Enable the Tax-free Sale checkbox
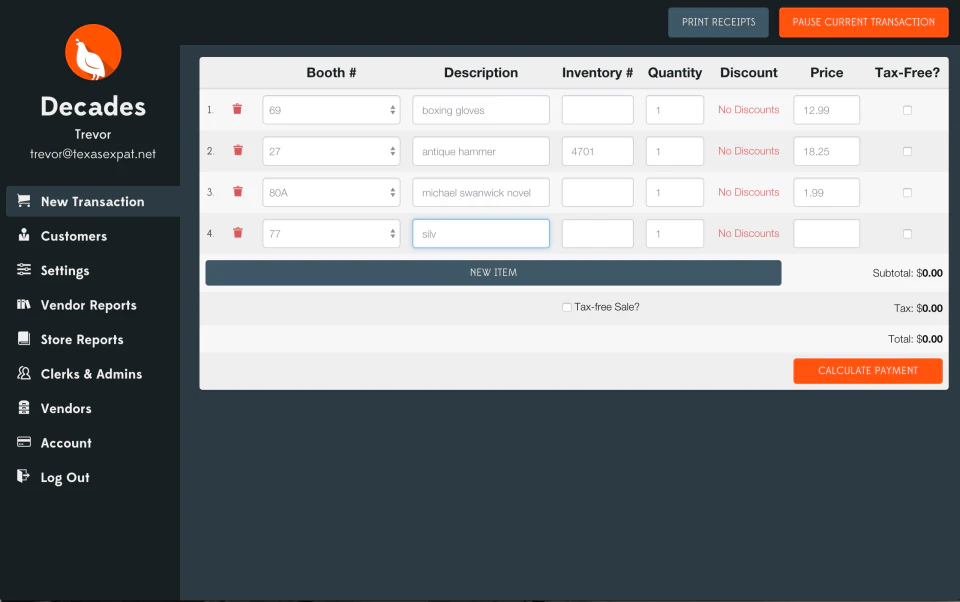The image size is (960, 602). click(567, 307)
